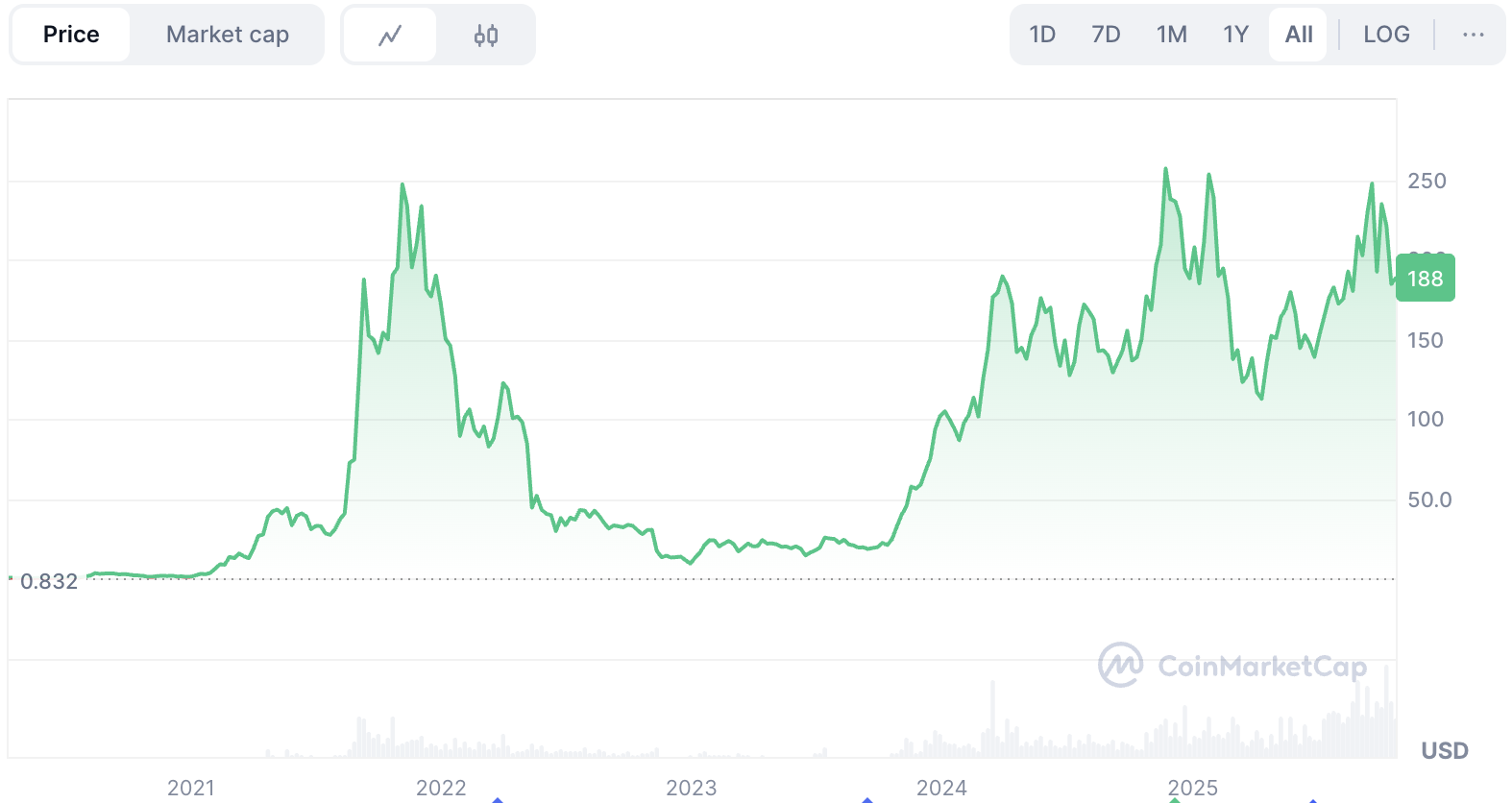The width and height of the screenshot is (1512, 803).
Task: Click the USD currency label
Action: coord(1445,751)
